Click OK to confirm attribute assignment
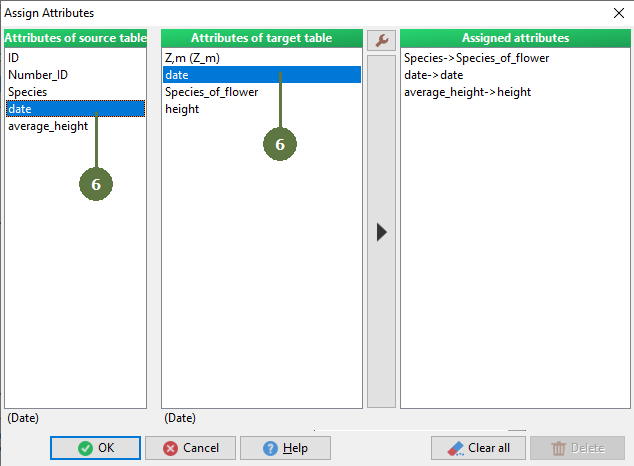The height and width of the screenshot is (466, 634). pyautogui.click(x=96, y=448)
